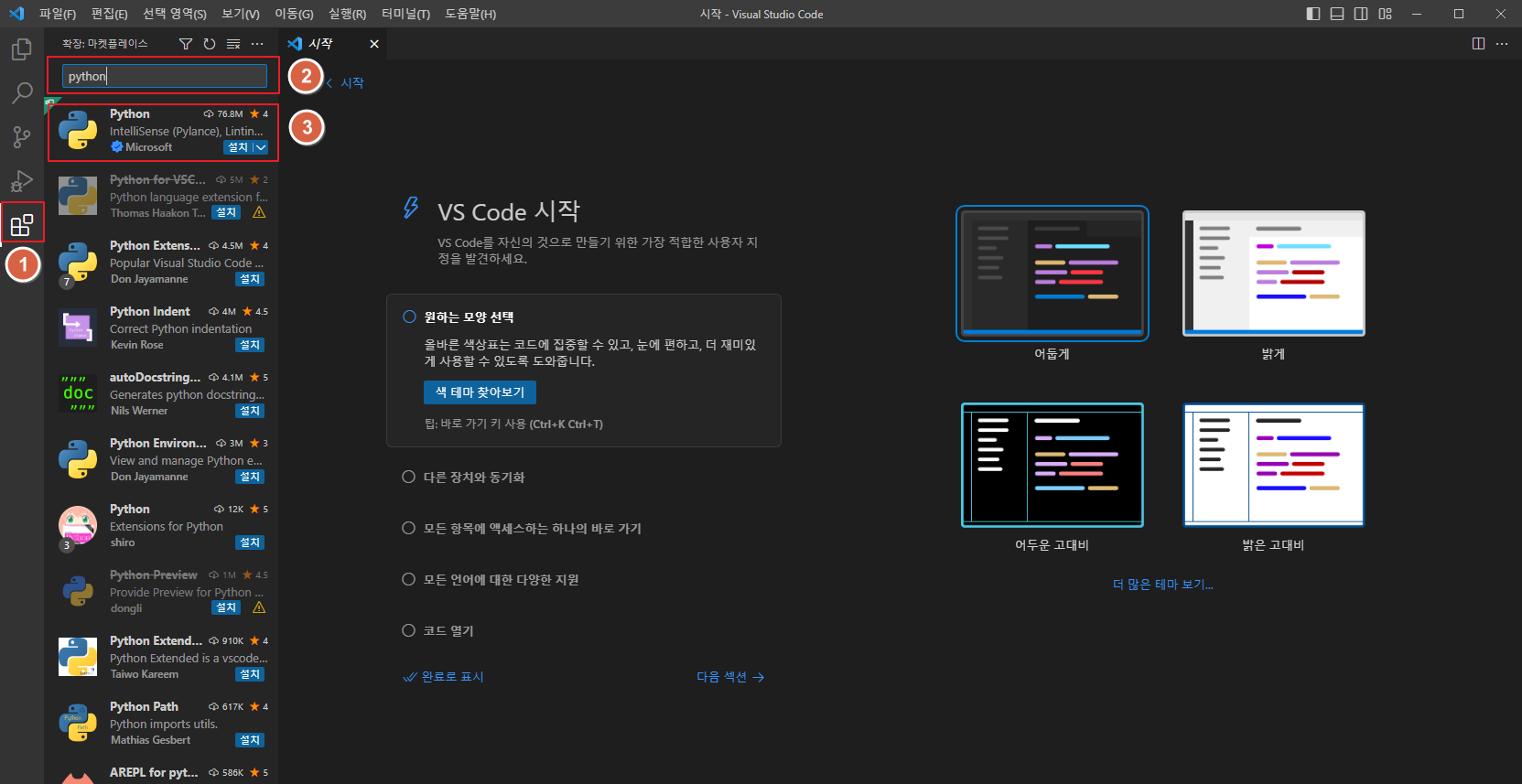Toggle secondary side bar layout icon
This screenshot has width=1522, height=784.
tap(1361, 14)
